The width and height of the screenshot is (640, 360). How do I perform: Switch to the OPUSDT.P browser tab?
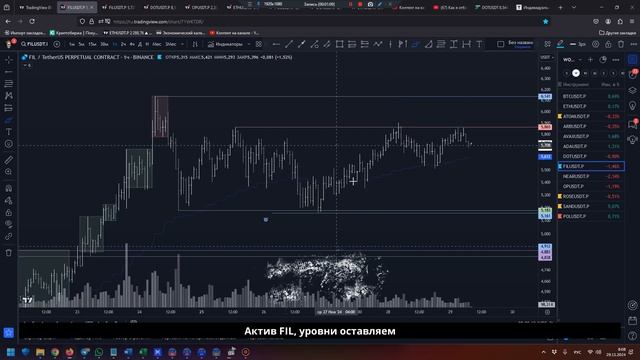coord(201,7)
